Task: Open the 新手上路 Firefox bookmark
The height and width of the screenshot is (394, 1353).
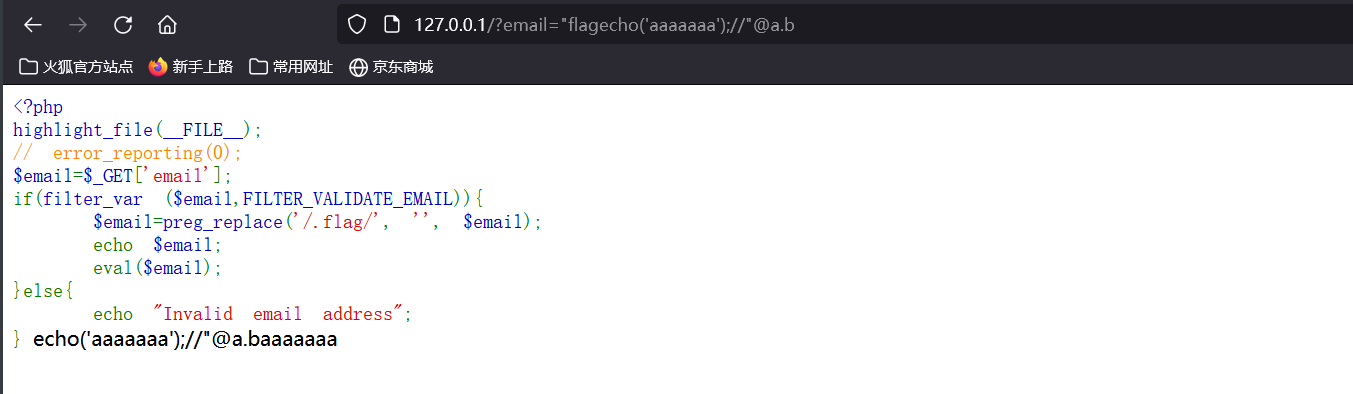Action: coord(191,67)
